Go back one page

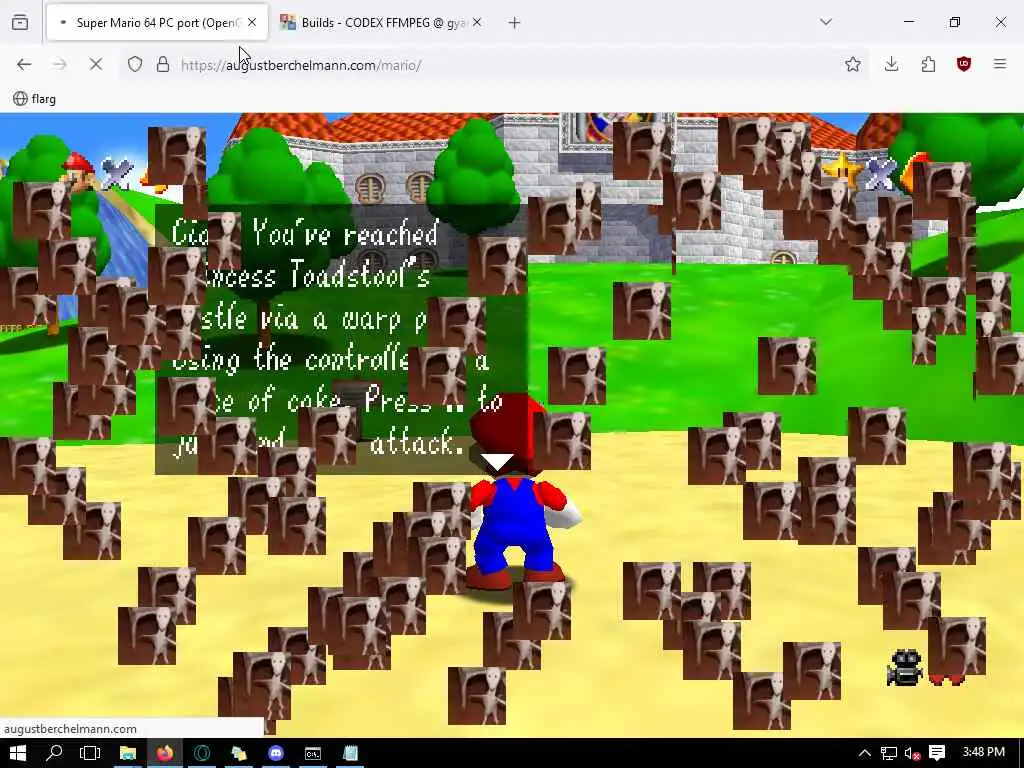point(24,64)
